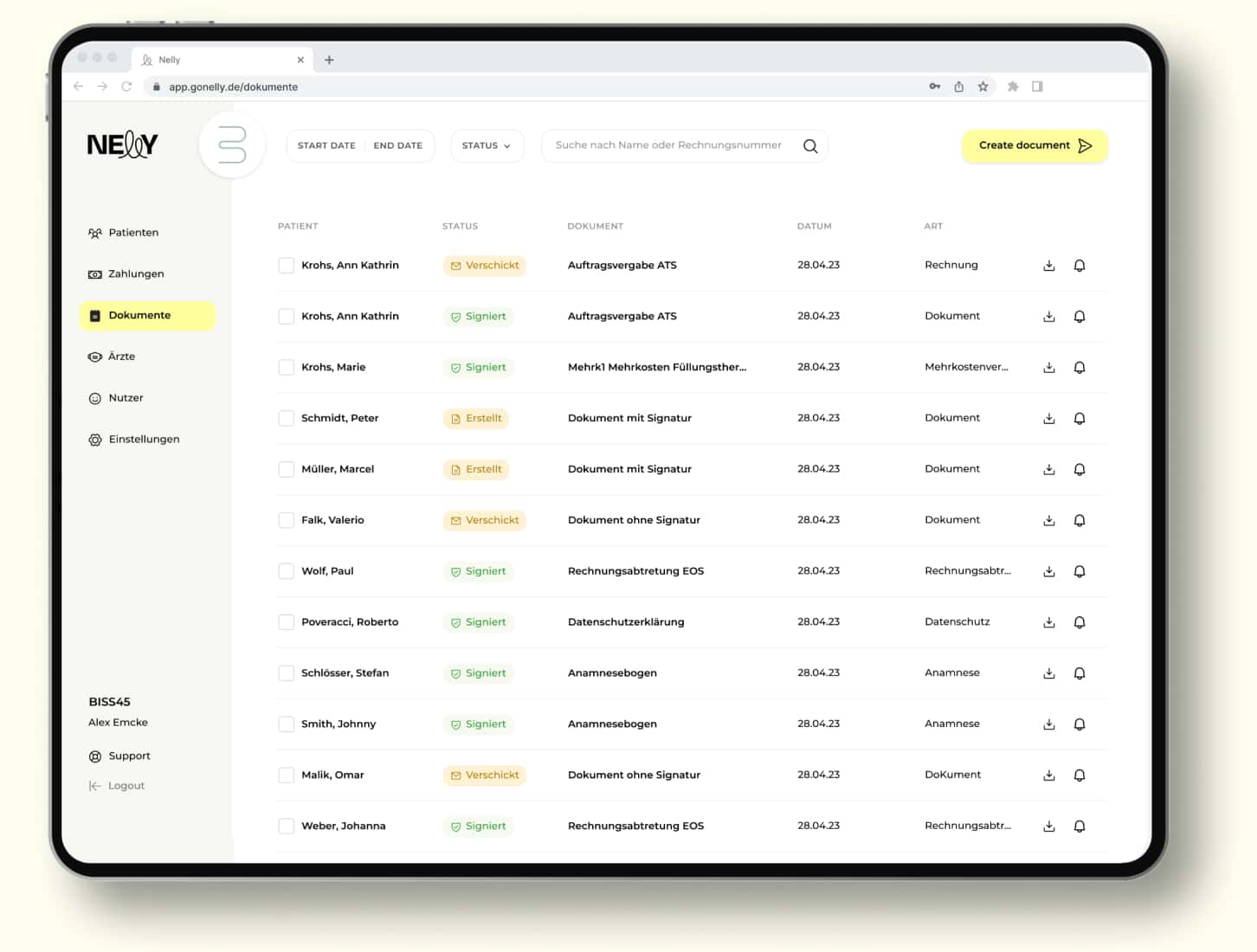Check the Smith, Johnny row

[x=286, y=725]
